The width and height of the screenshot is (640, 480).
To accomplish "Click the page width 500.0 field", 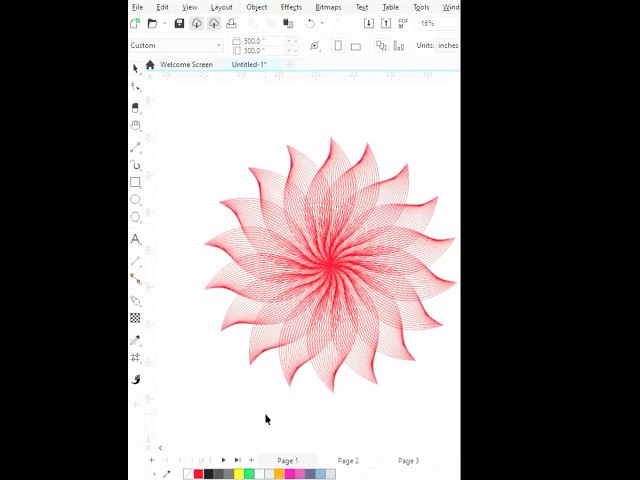I will click(x=263, y=41).
